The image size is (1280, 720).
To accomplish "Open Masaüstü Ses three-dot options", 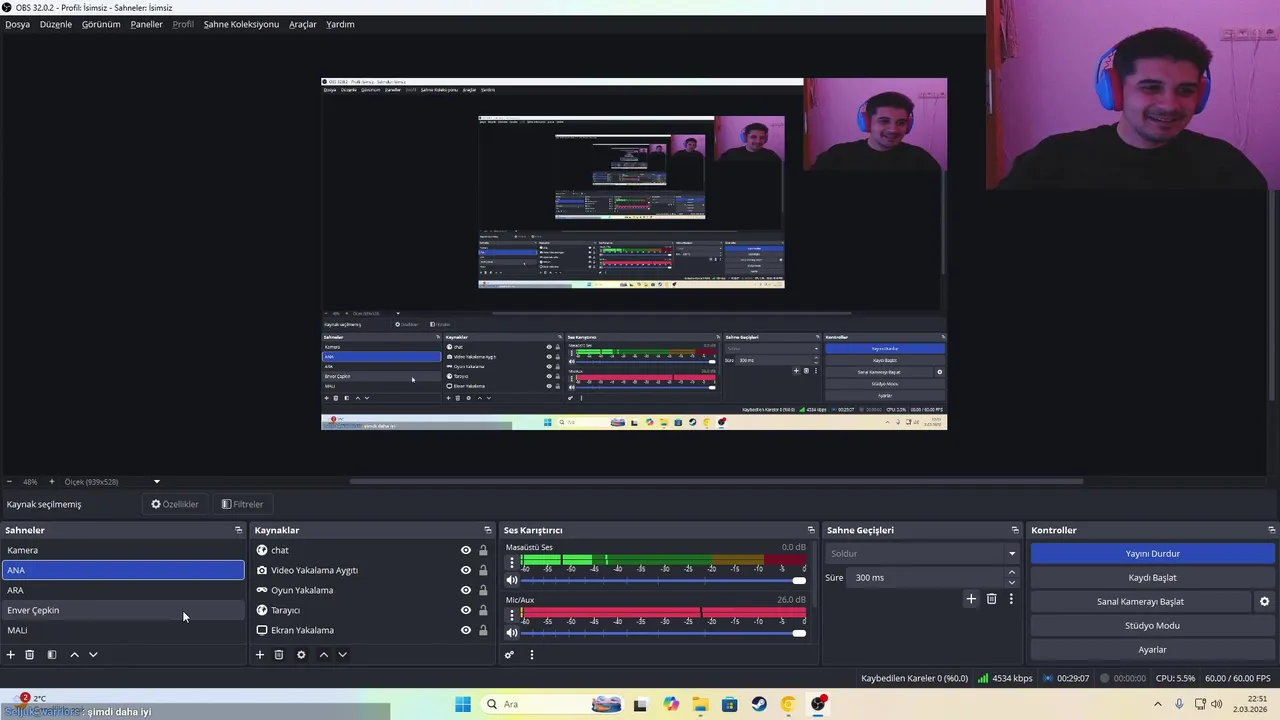I will point(512,563).
